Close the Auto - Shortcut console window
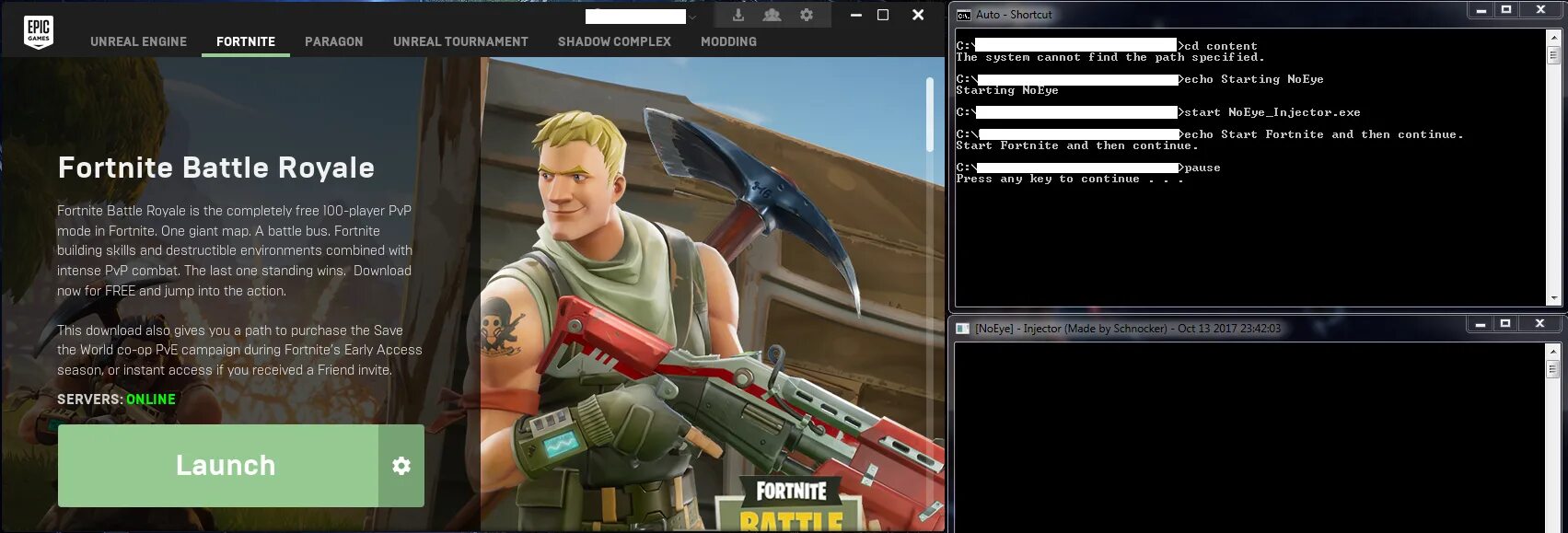The image size is (1568, 533). click(x=1540, y=10)
